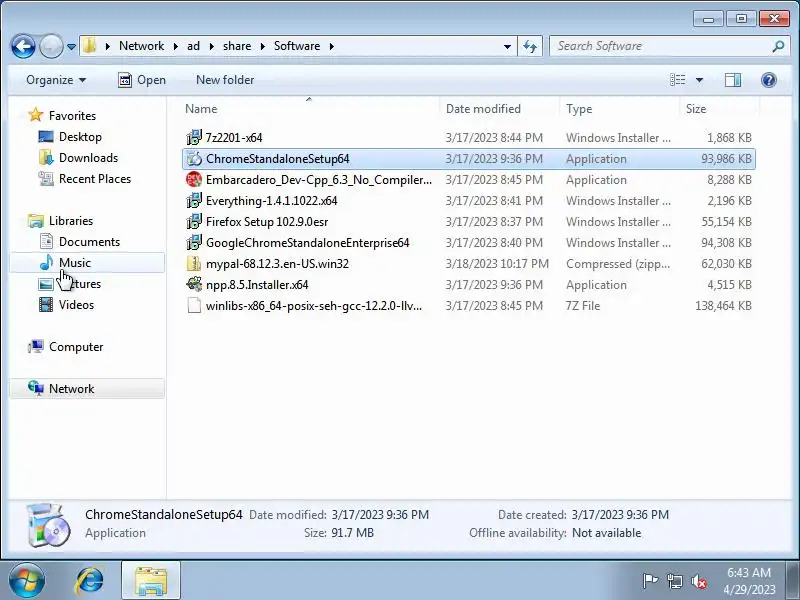Select the share breadcrumb in address bar
Viewport: 800px width, 600px height.
(x=237, y=46)
